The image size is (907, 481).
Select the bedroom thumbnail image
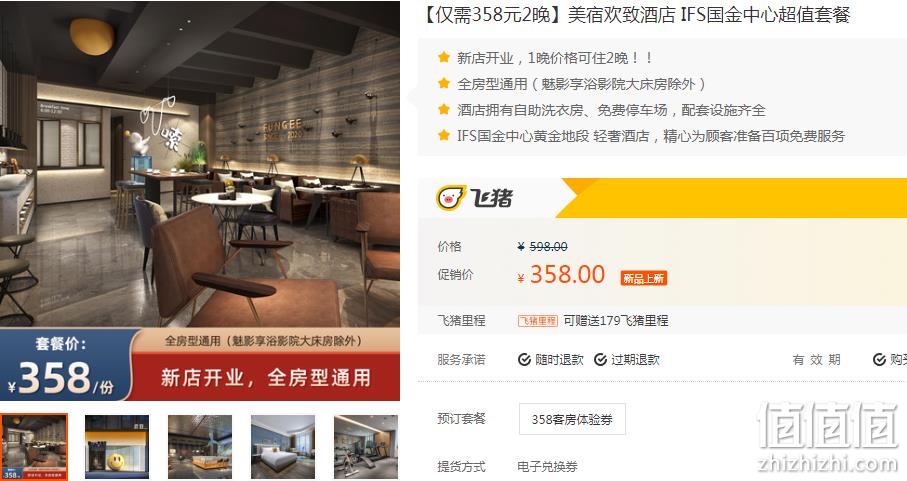(x=283, y=447)
